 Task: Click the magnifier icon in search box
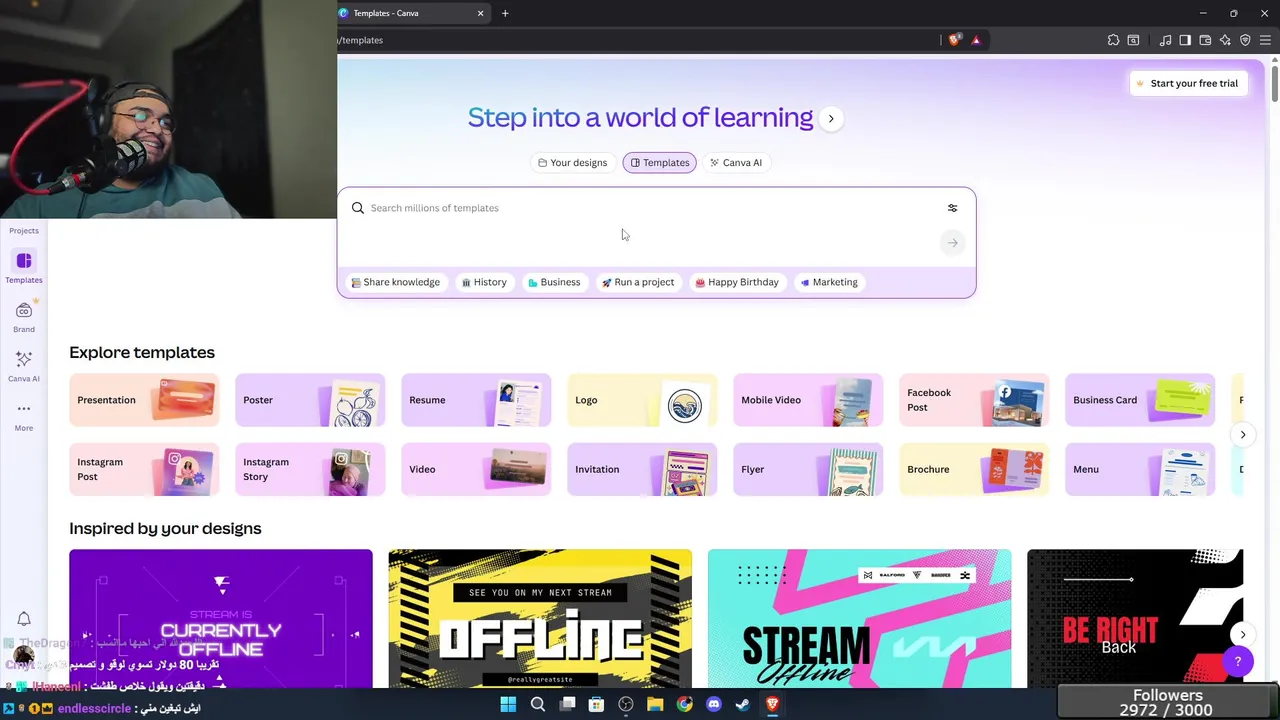point(358,208)
